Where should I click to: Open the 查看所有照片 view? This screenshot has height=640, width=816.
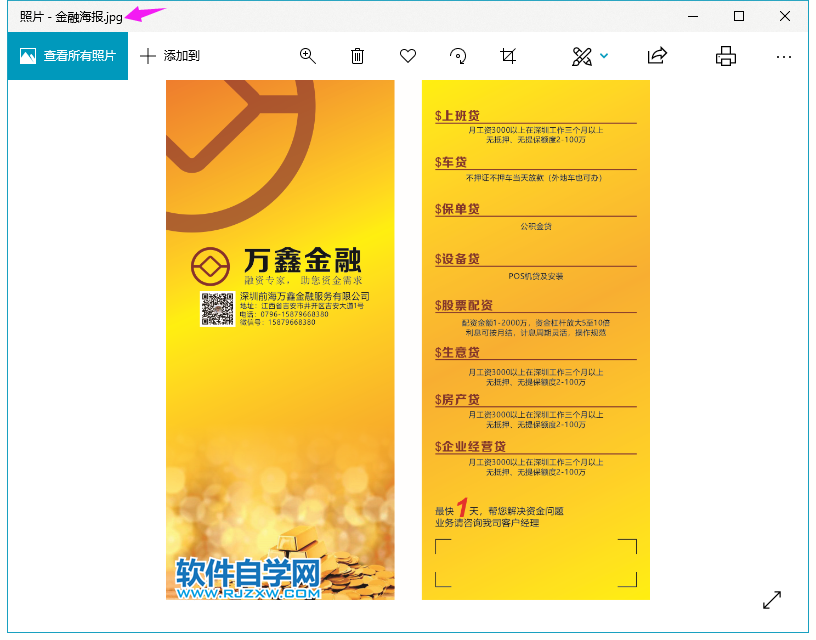point(68,56)
